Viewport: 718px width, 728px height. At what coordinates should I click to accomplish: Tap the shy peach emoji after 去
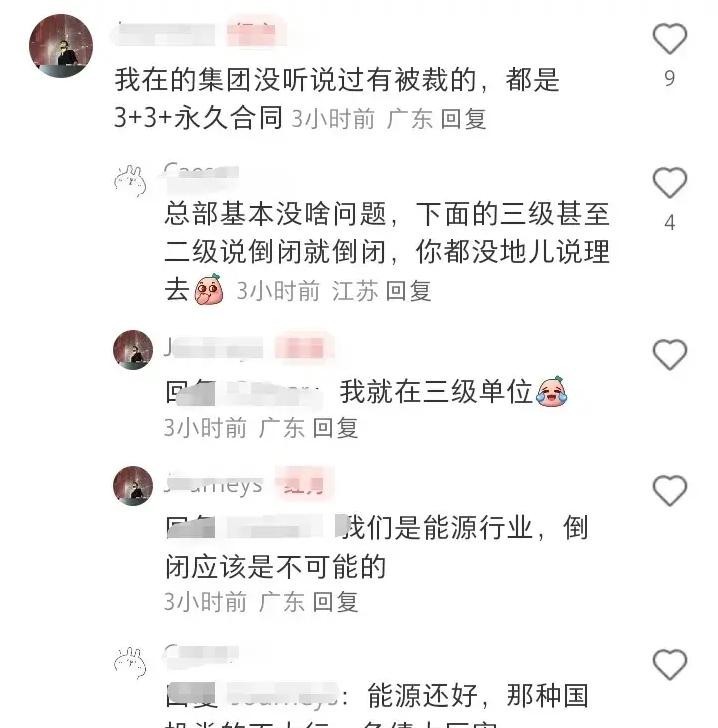point(209,289)
